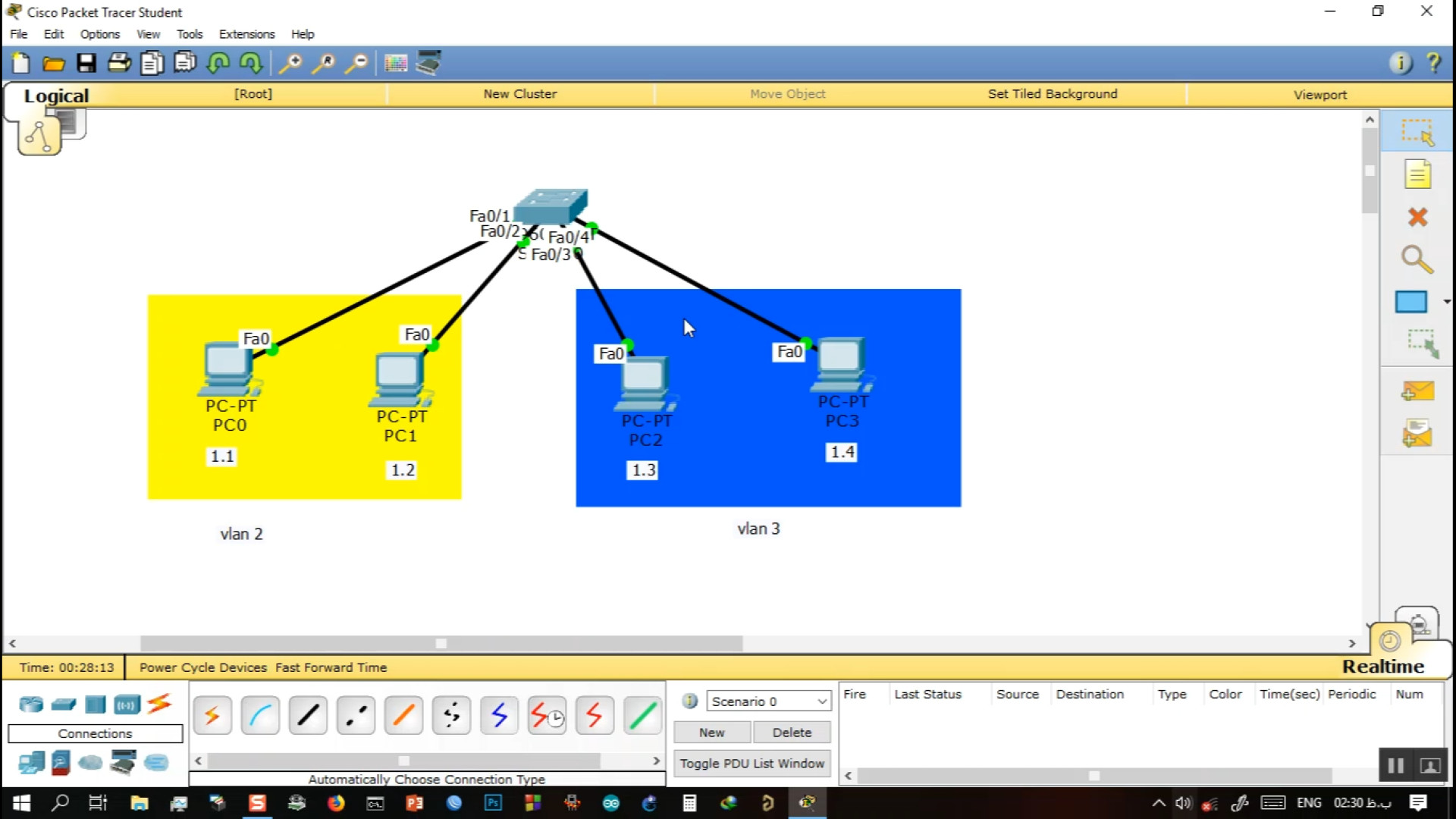Select the Copper Straight-Through black cable
The height and width of the screenshot is (819, 1456).
pos(308,715)
